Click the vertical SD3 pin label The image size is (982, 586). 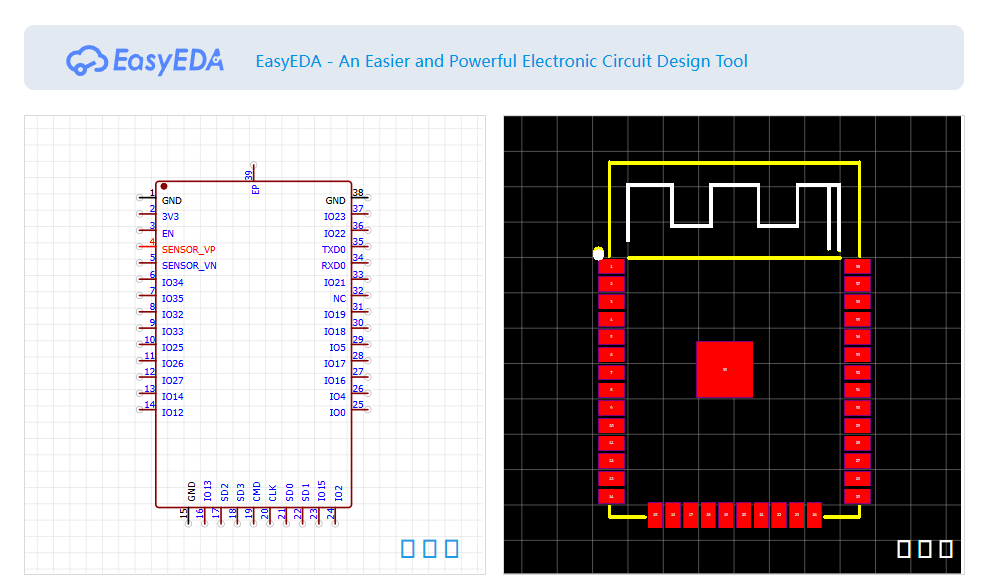coord(240,492)
